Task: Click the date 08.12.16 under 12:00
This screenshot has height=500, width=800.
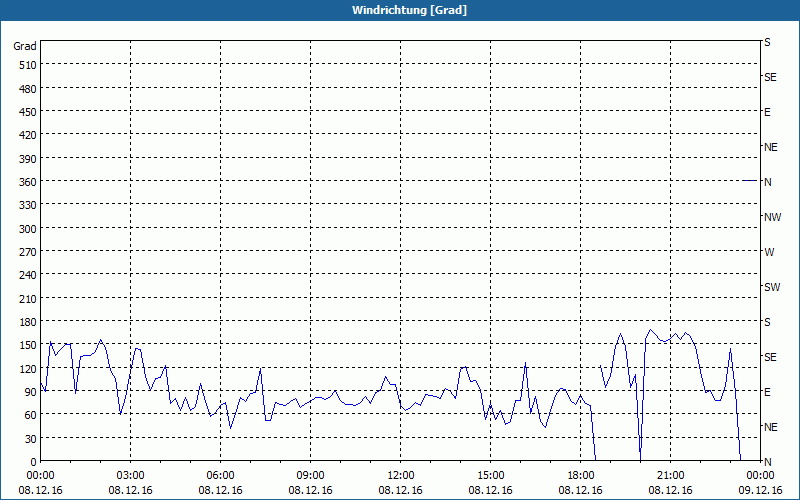Action: coord(401,490)
